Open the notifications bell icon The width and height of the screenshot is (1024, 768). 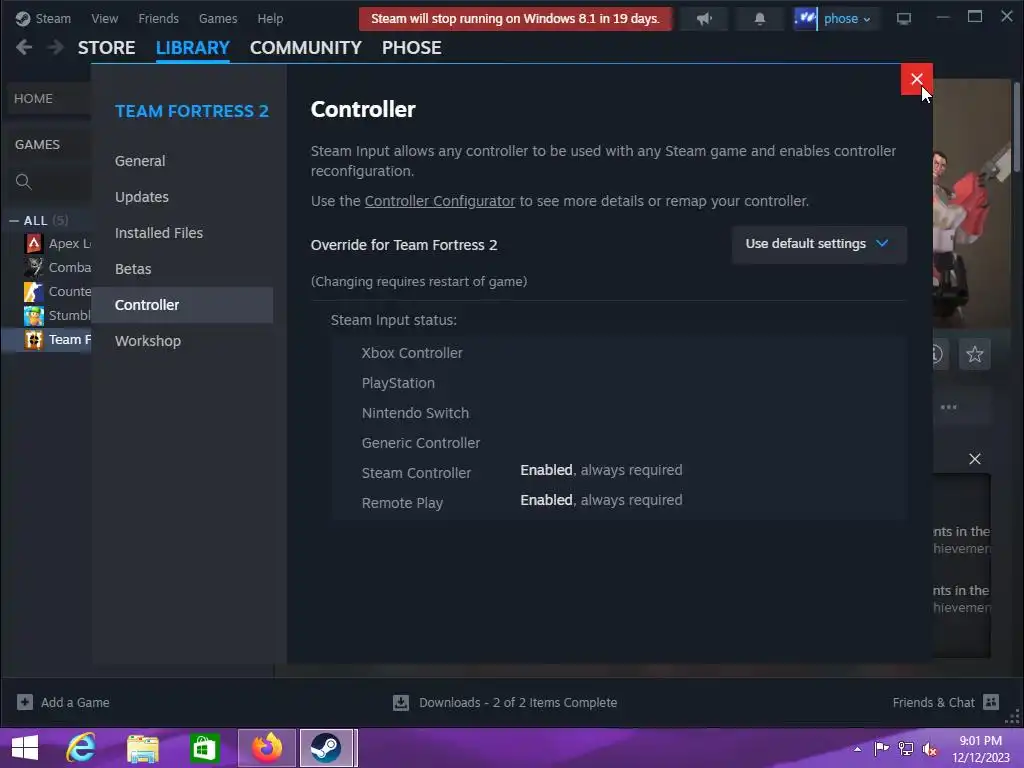coord(760,19)
